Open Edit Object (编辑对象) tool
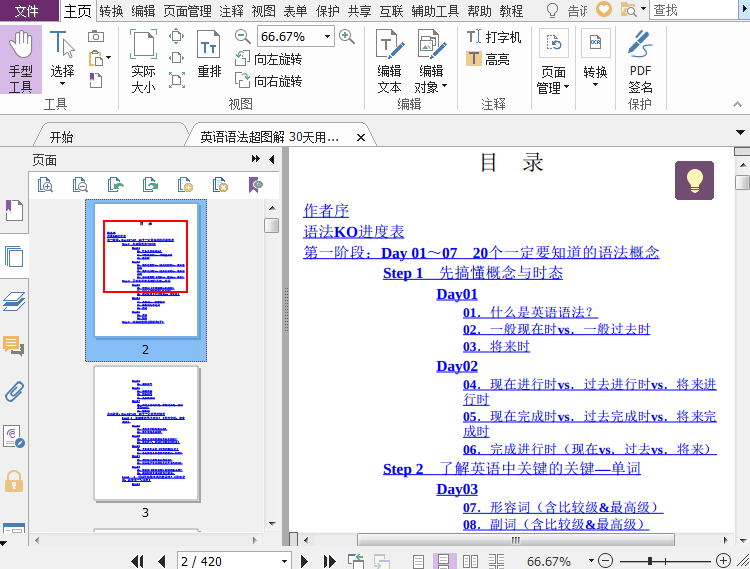Image resolution: width=750 pixels, height=569 pixels. click(x=431, y=61)
